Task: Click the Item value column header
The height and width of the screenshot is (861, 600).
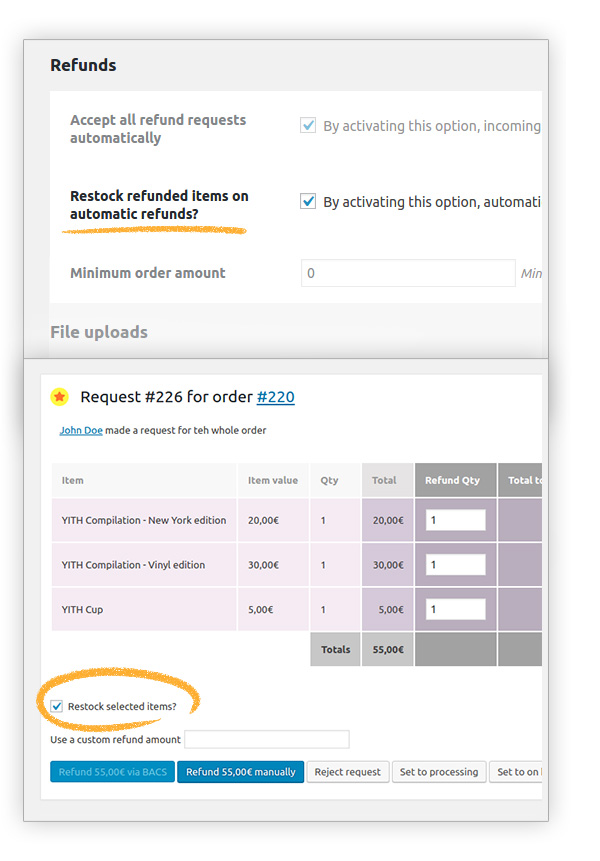Action: (273, 480)
